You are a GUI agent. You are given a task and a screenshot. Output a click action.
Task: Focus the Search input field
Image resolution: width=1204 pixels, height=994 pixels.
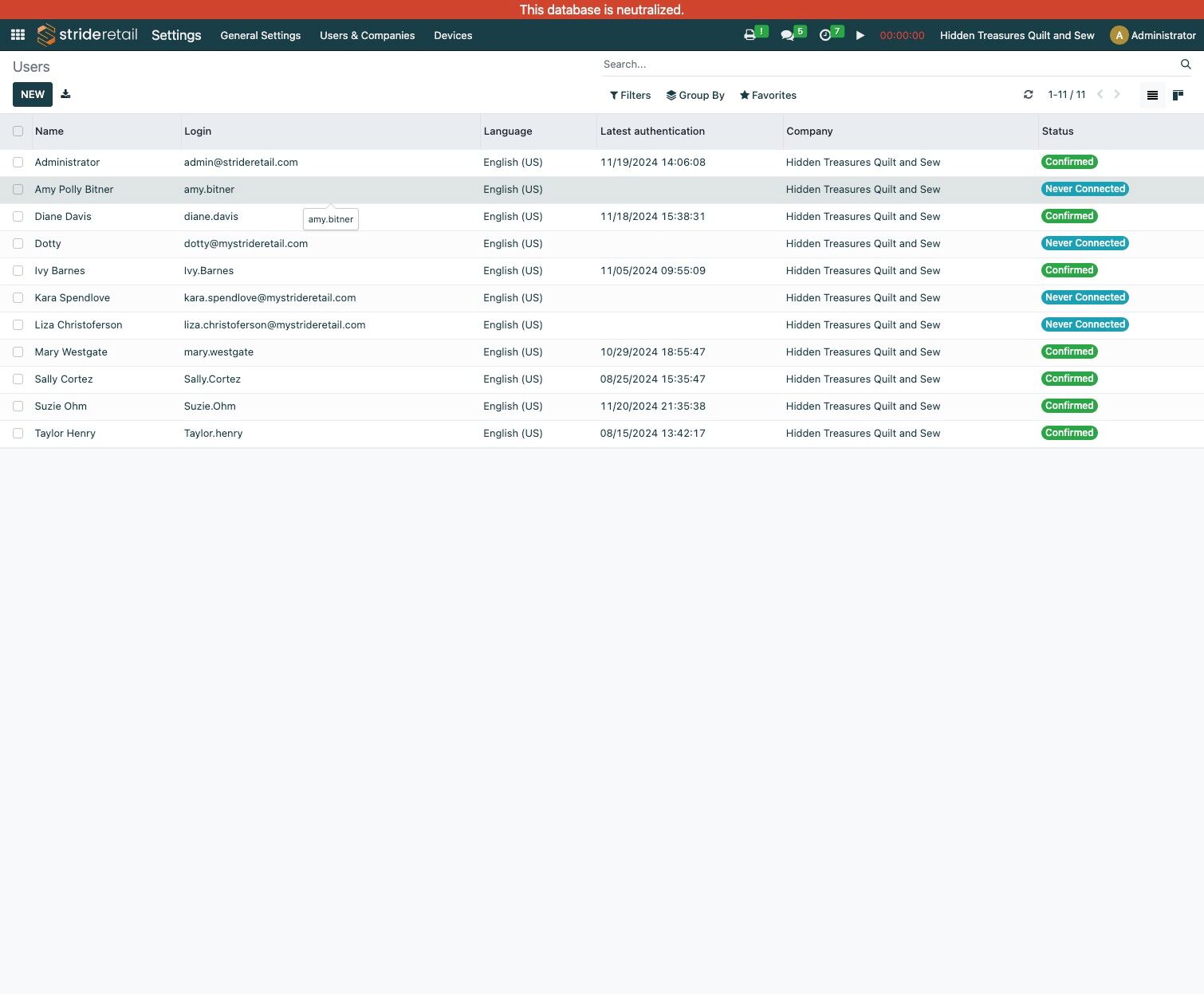pyautogui.click(x=889, y=65)
